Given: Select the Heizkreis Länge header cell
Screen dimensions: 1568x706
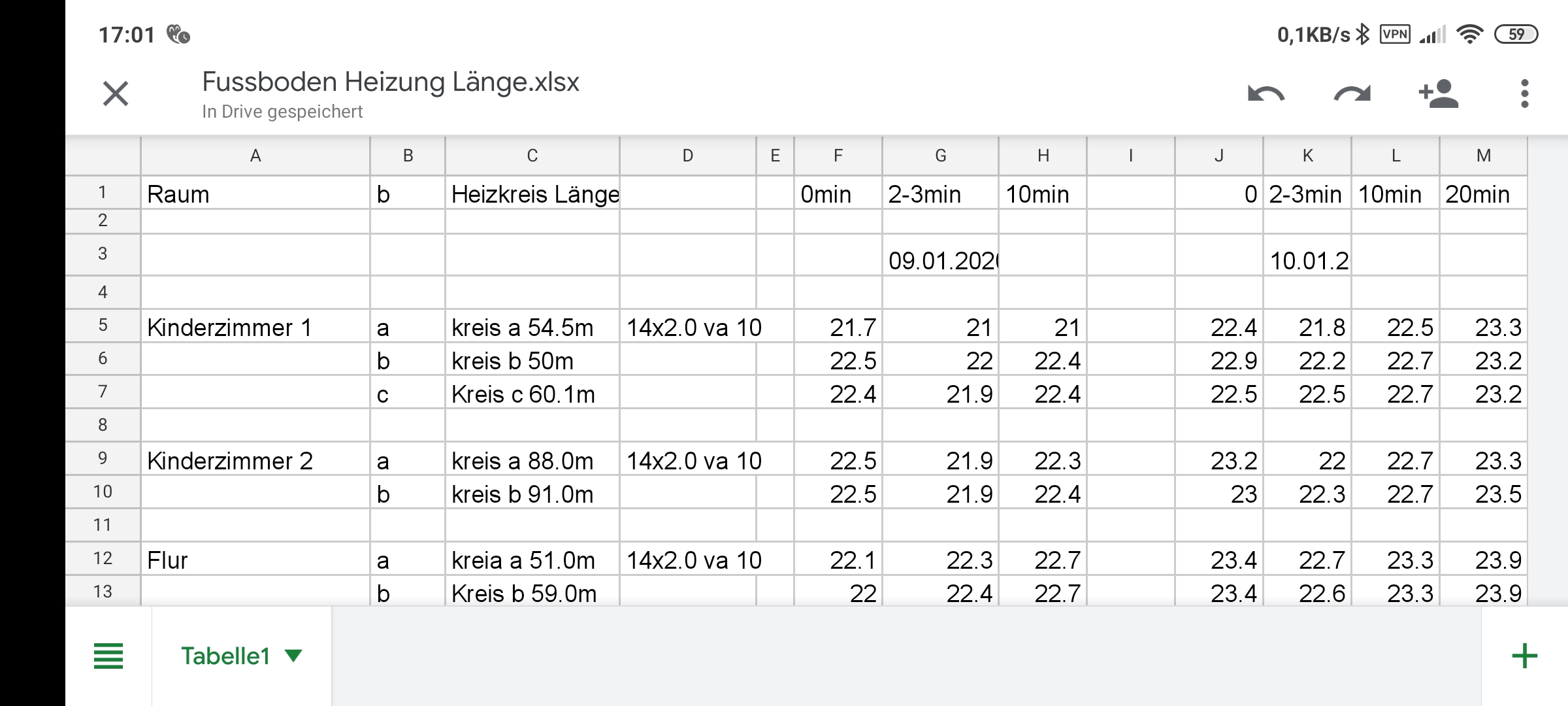Looking at the screenshot, I should point(532,193).
